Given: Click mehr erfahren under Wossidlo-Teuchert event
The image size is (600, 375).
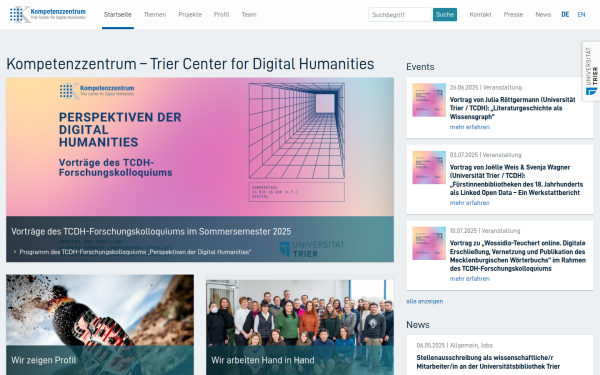Looking at the screenshot, I should [x=470, y=279].
